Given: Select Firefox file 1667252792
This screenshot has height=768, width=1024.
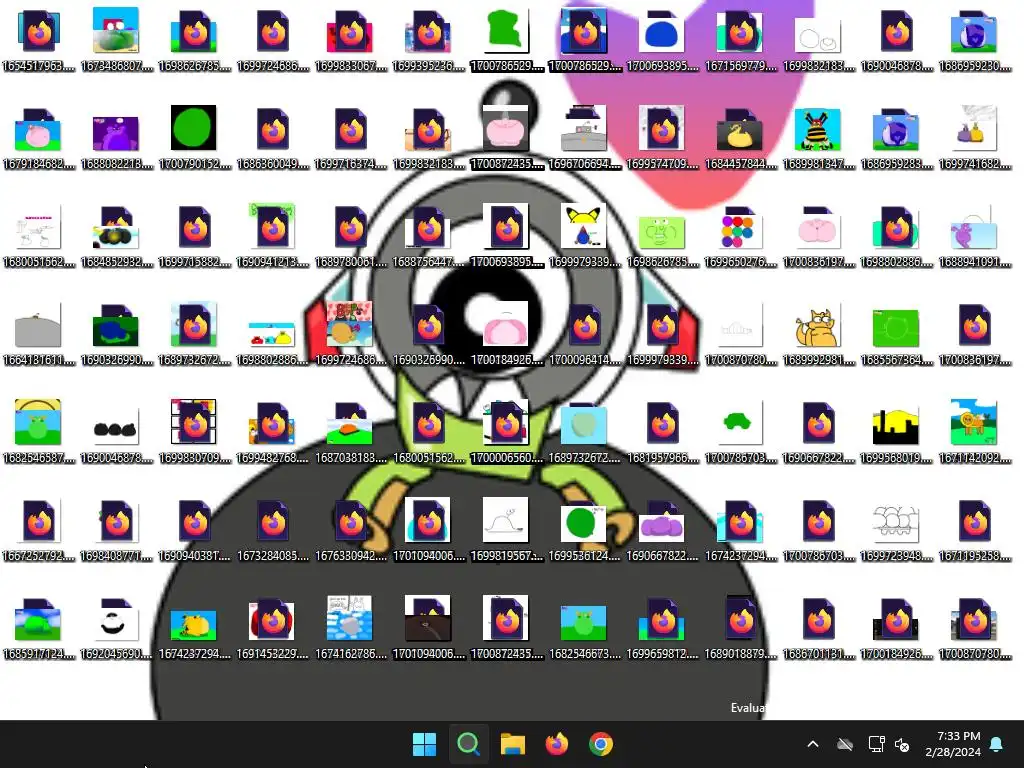Looking at the screenshot, I should [39, 530].
